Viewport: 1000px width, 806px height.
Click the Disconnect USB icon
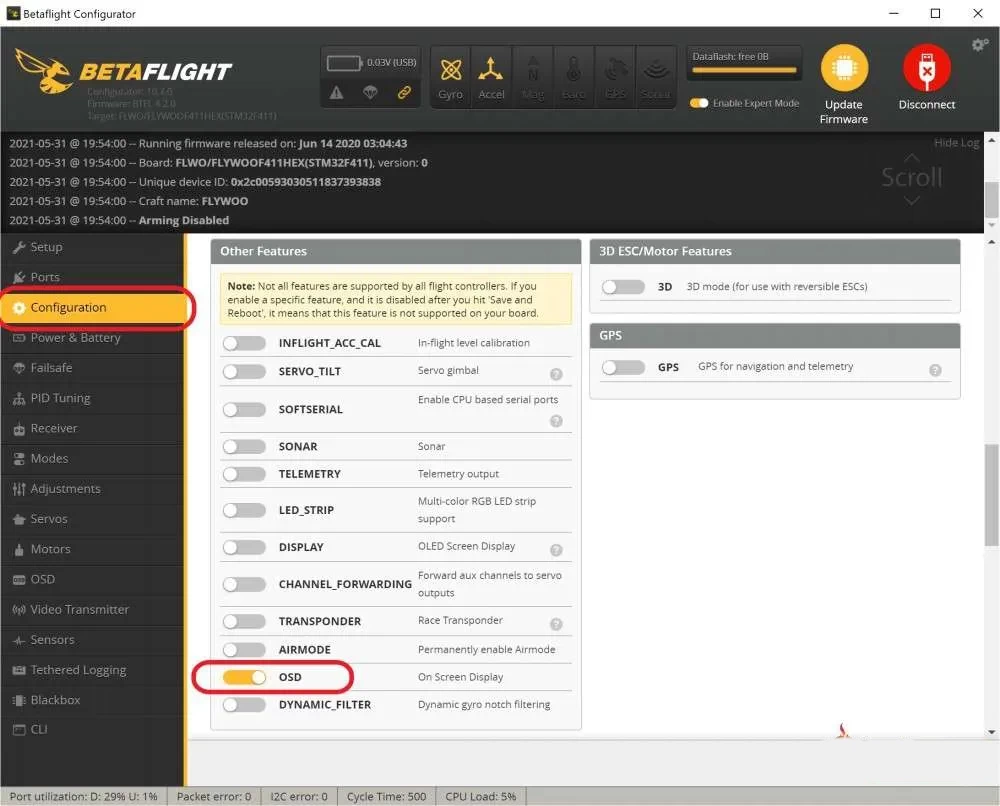point(926,69)
